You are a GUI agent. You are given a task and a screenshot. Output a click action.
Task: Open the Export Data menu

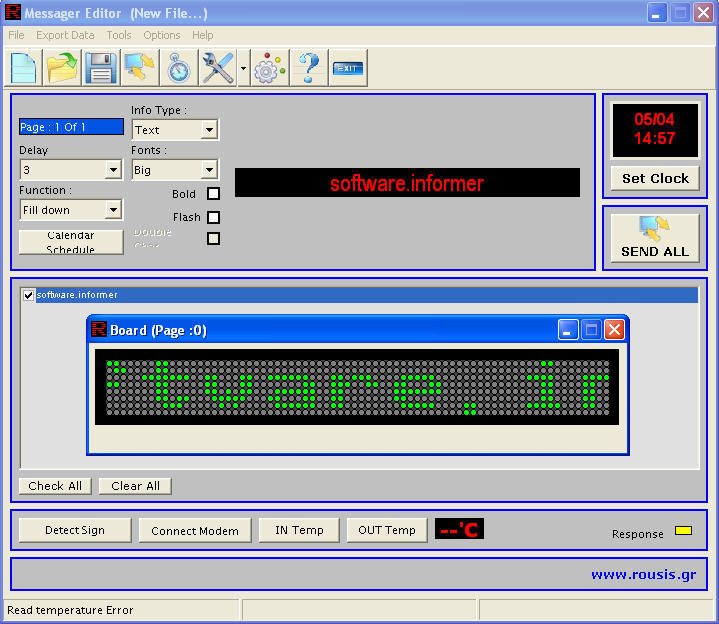click(65, 35)
